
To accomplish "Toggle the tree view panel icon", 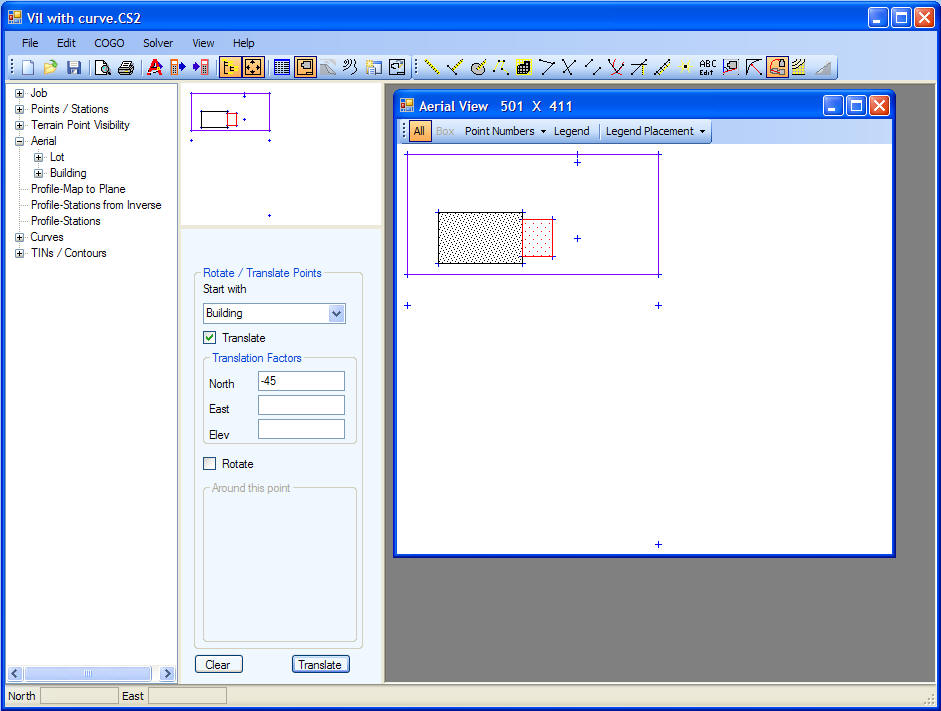I will 230,68.
